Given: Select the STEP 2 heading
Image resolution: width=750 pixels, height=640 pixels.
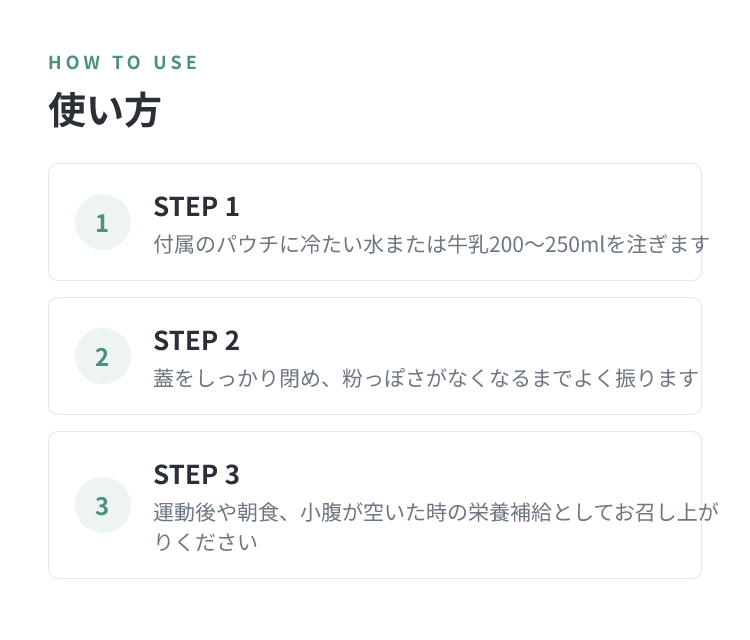Looking at the screenshot, I should tap(196, 341).
